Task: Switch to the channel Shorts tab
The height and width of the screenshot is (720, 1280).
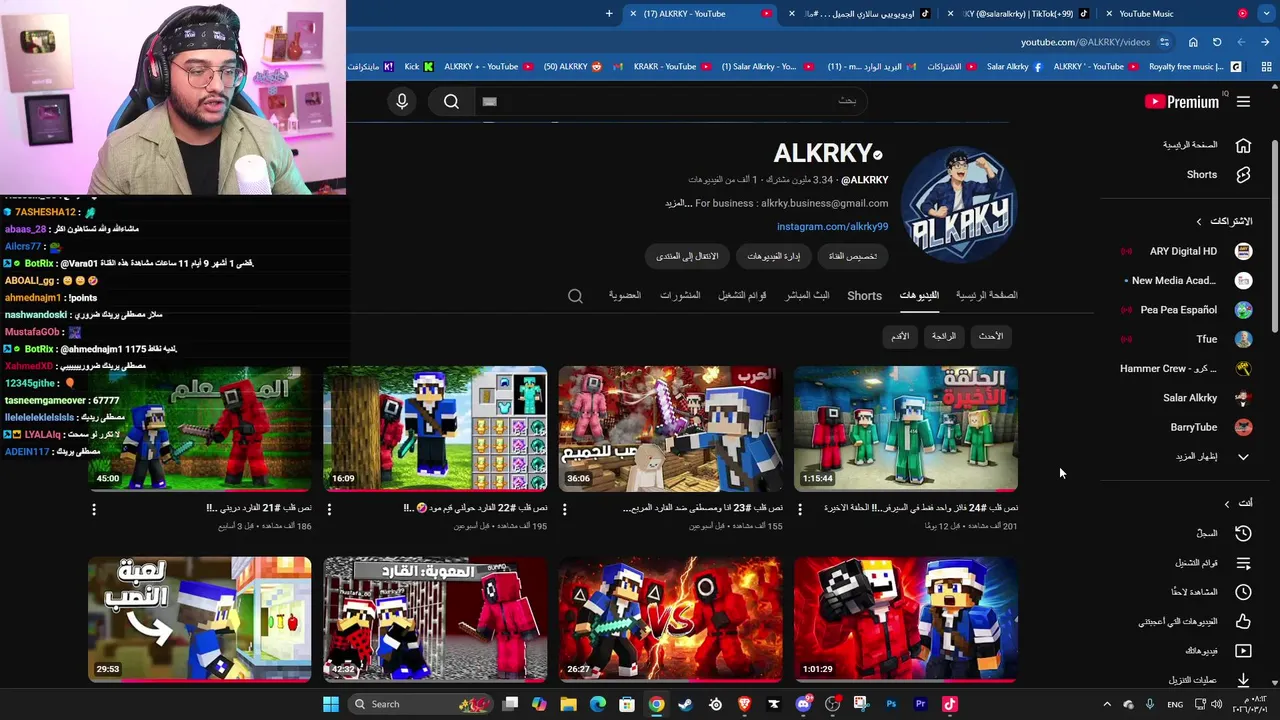Action: 864,296
